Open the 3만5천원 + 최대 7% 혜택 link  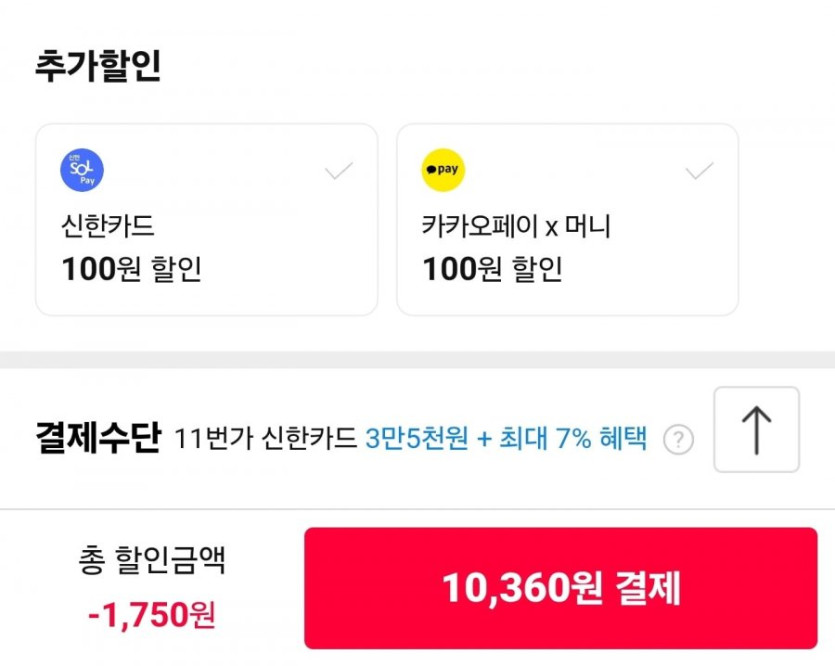(506, 438)
